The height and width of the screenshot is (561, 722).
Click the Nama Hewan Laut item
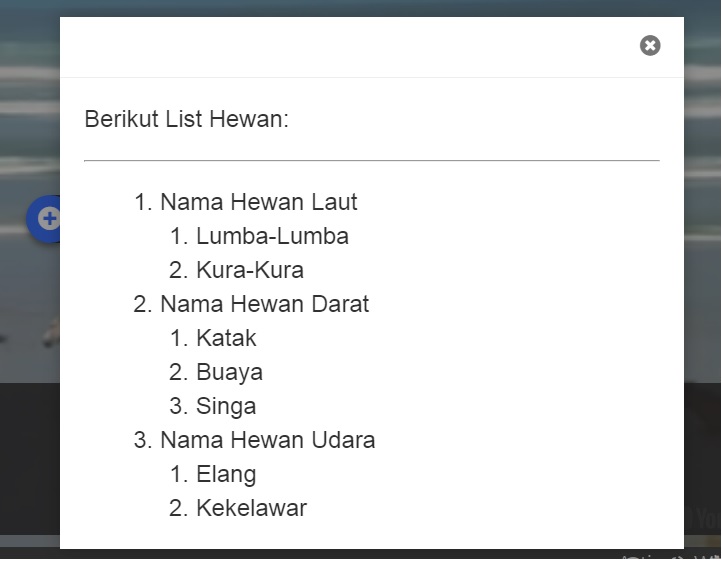tap(258, 202)
